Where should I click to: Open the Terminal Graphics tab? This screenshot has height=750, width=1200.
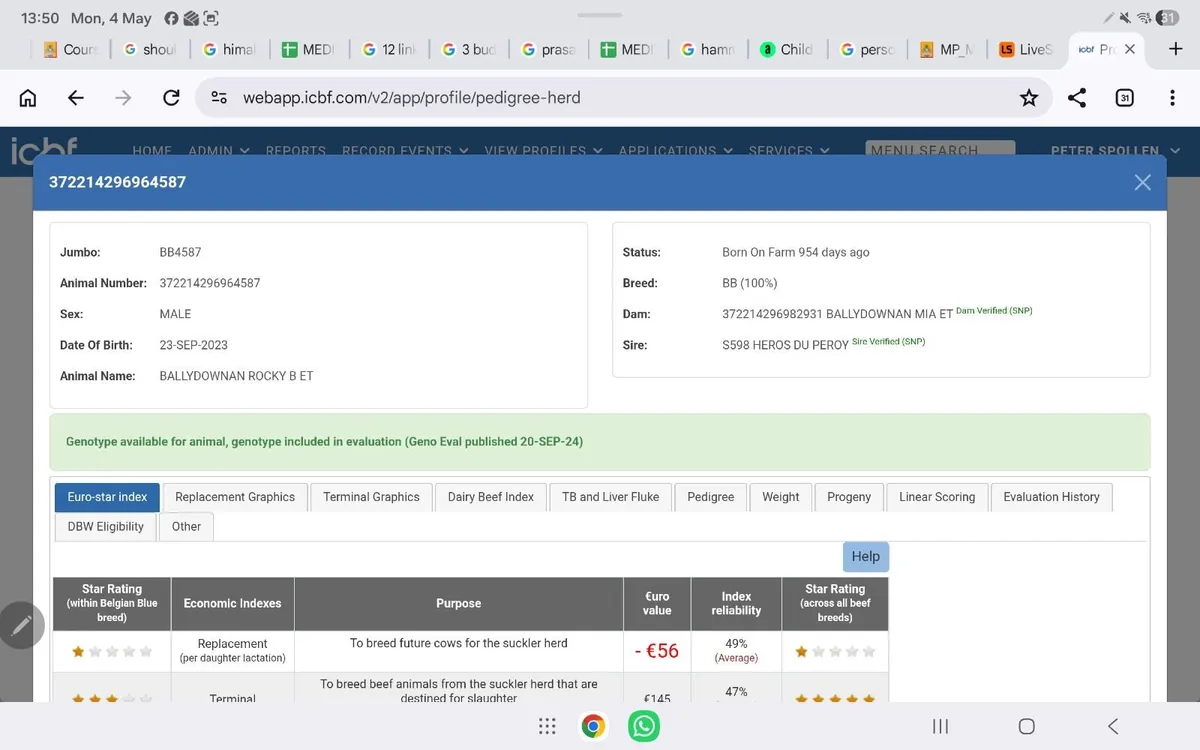tap(371, 497)
